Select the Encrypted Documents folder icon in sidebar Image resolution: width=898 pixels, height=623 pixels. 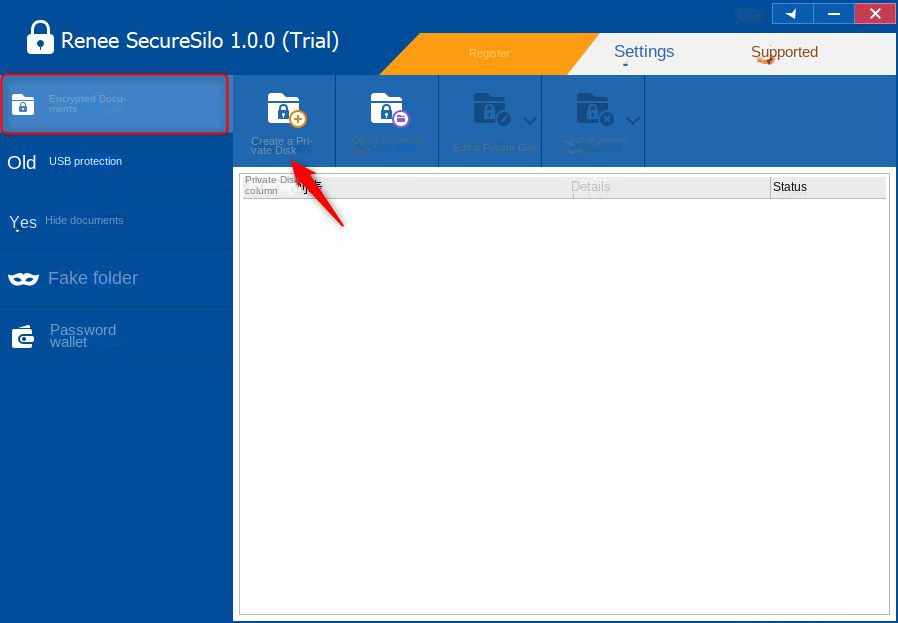[x=23, y=104]
